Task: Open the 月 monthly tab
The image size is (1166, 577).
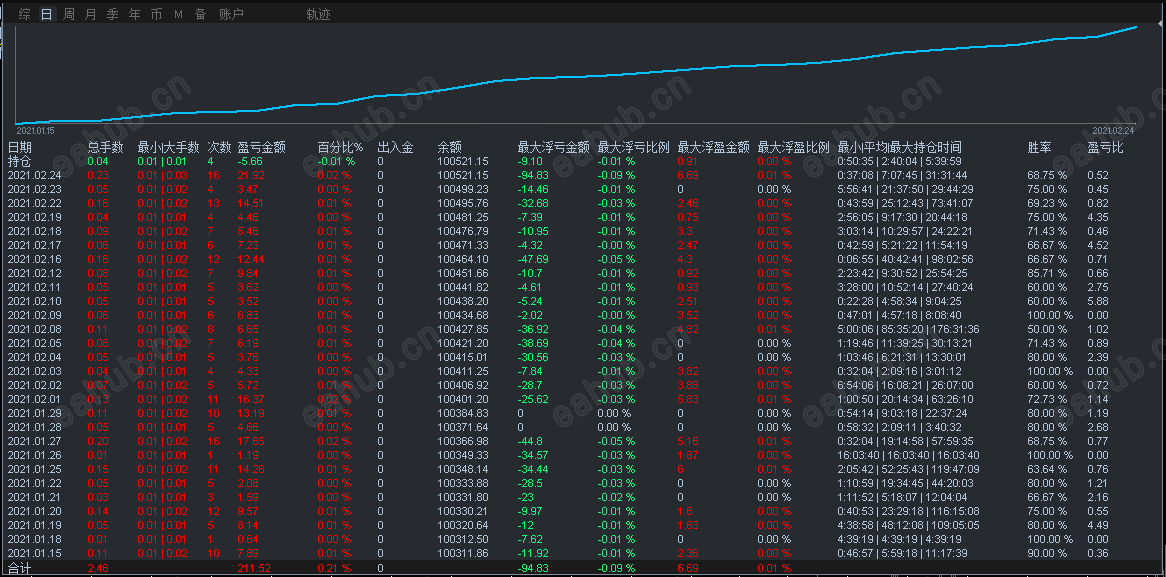Action: coord(91,14)
